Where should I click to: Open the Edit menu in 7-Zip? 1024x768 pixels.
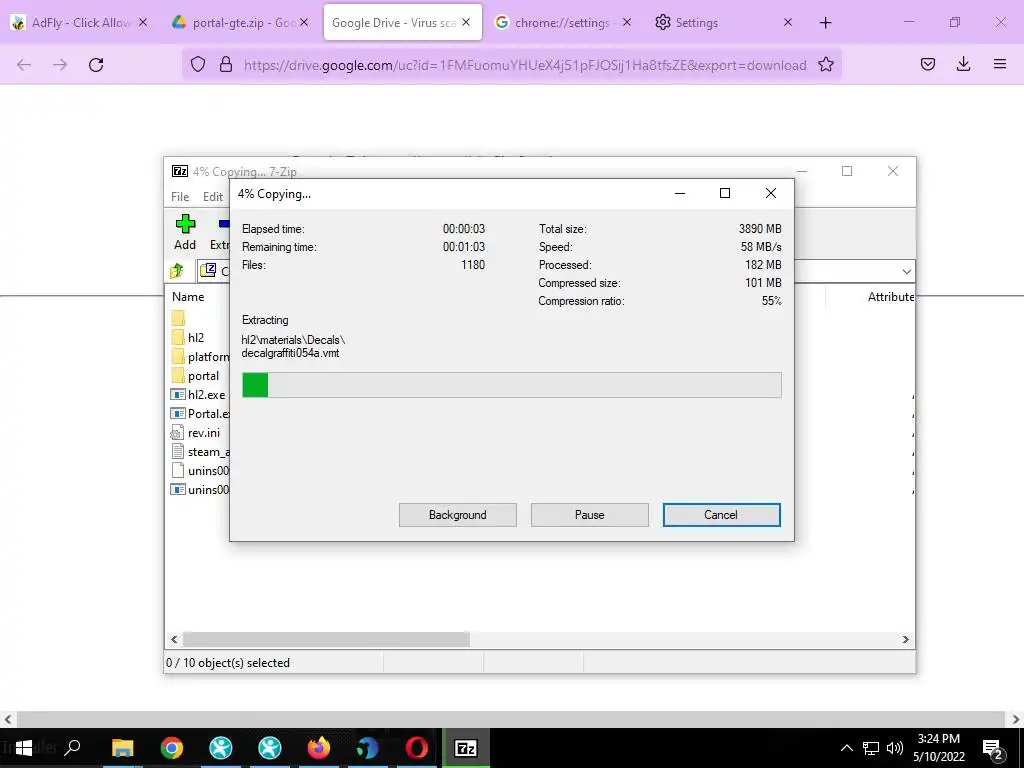coord(213,197)
